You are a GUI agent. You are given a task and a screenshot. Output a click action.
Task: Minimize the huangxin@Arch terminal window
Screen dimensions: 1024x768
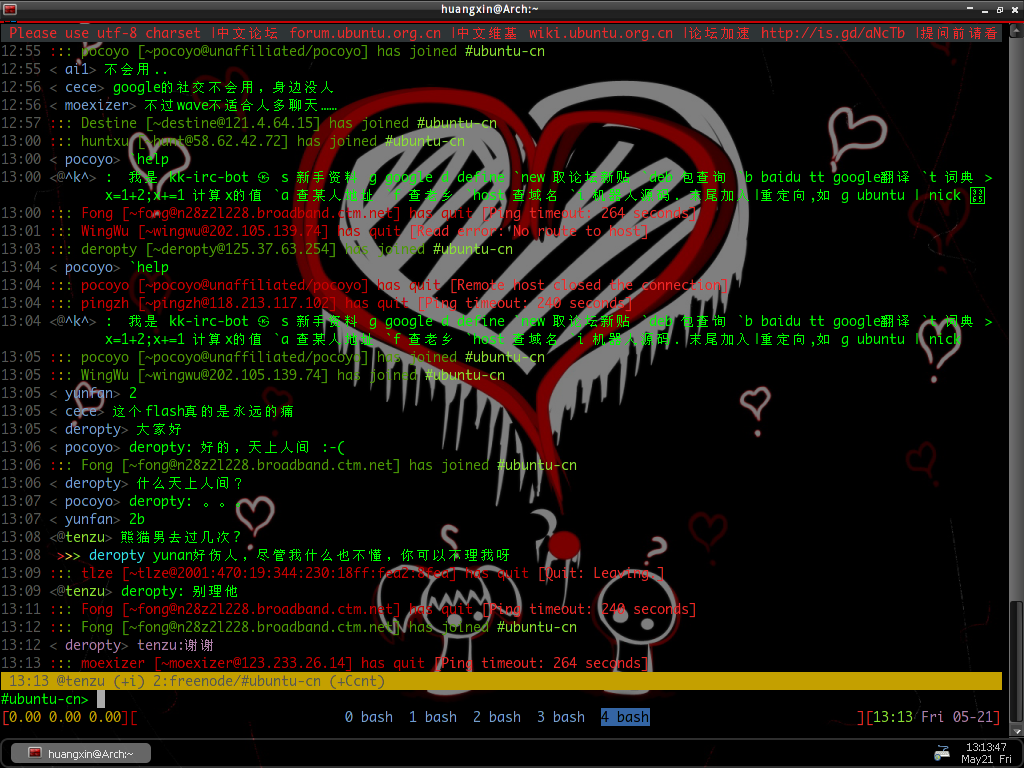(x=985, y=10)
